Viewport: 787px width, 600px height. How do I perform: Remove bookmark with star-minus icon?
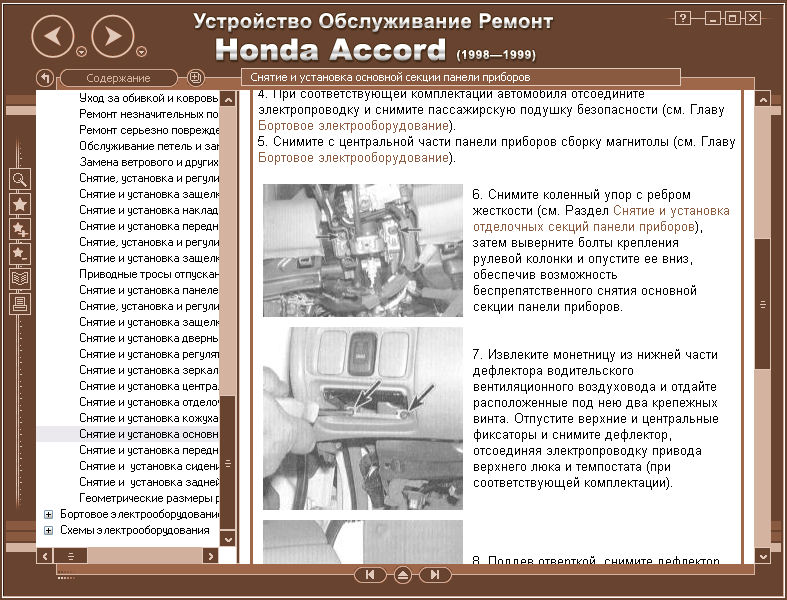pyautogui.click(x=19, y=254)
